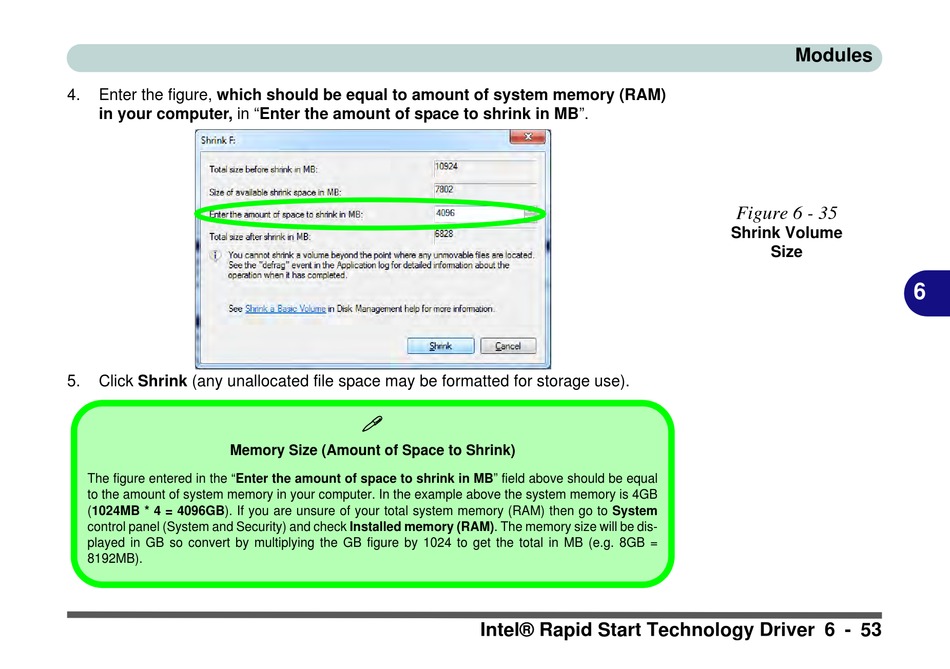Click the pencil note icon above Memory Size heading
The width and height of the screenshot is (950, 669).
coord(372,424)
